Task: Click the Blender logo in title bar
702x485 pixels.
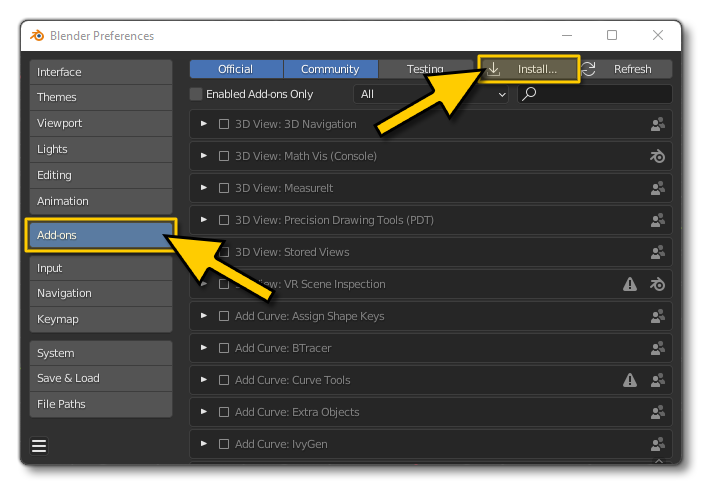Action: [37, 35]
